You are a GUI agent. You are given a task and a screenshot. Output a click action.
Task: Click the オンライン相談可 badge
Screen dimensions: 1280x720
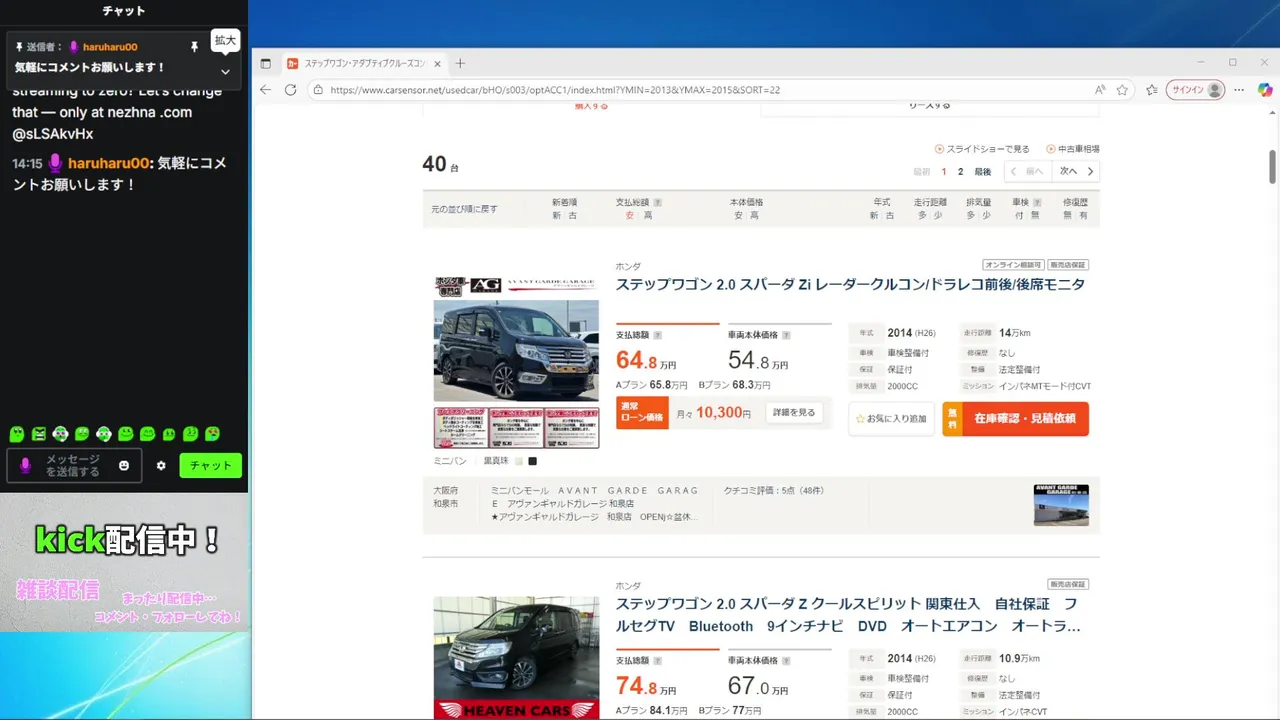tap(1013, 265)
